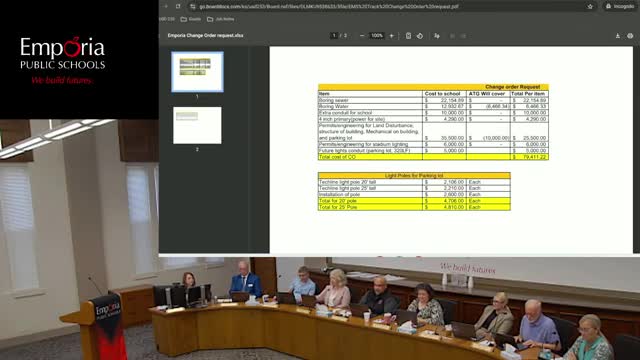Click the 'Total Per item' column header

[x=528, y=93]
